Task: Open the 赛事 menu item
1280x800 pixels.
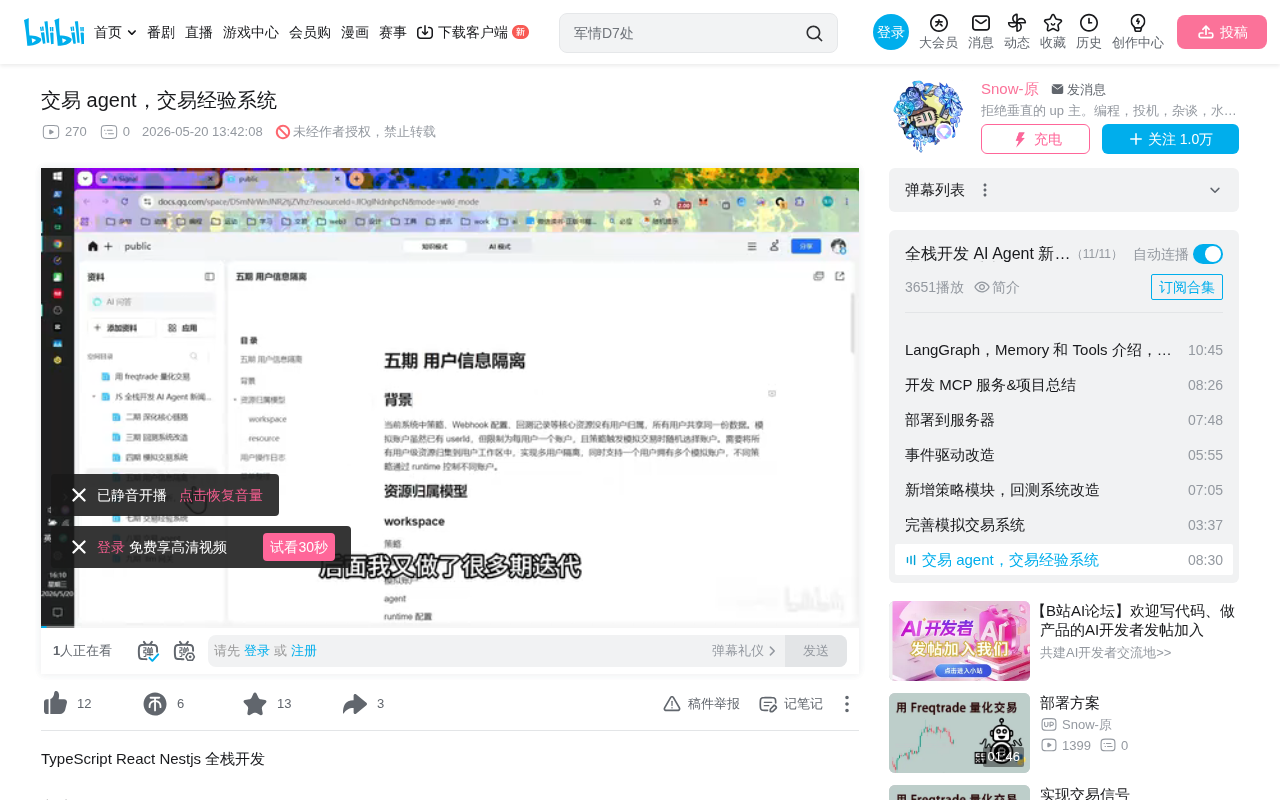Action: [393, 32]
